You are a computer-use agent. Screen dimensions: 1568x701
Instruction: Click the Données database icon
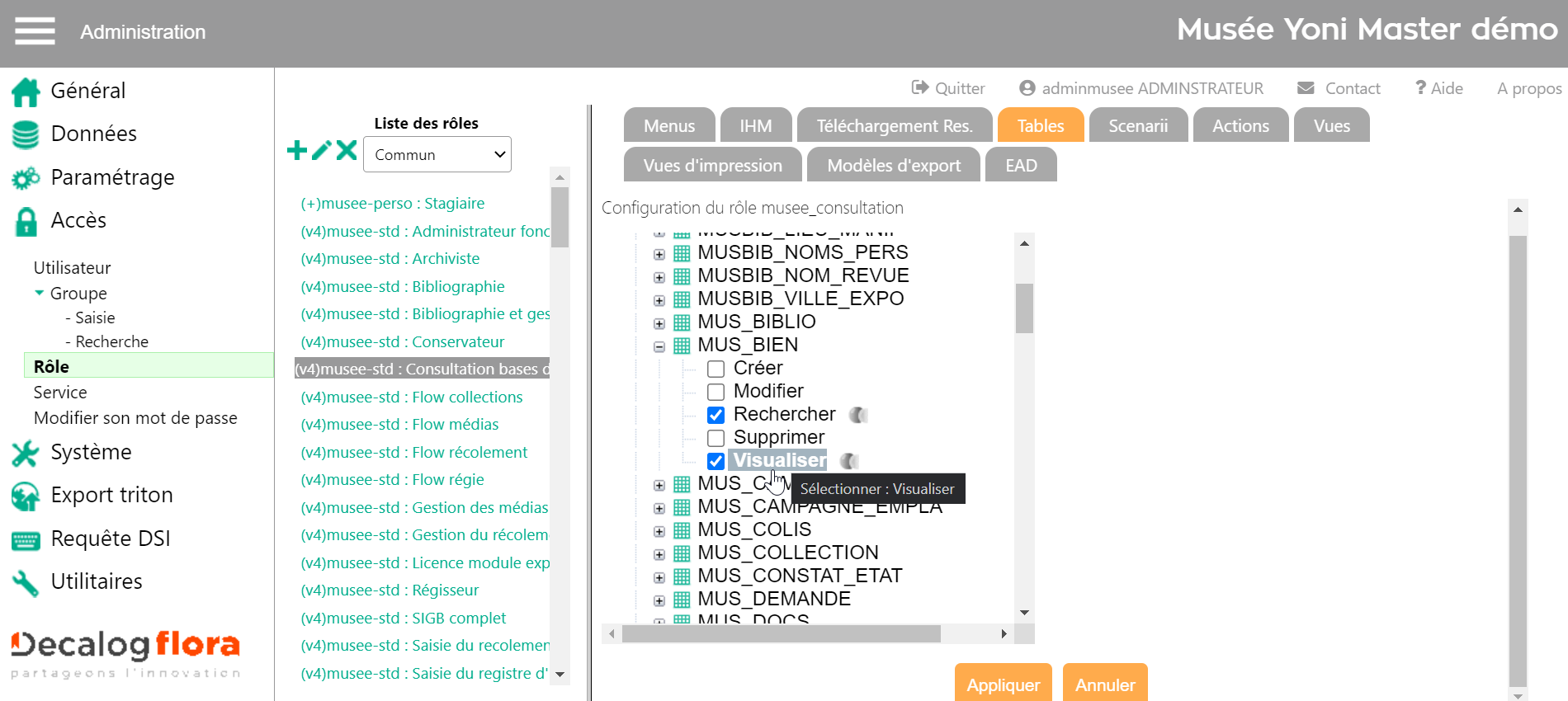[26, 134]
